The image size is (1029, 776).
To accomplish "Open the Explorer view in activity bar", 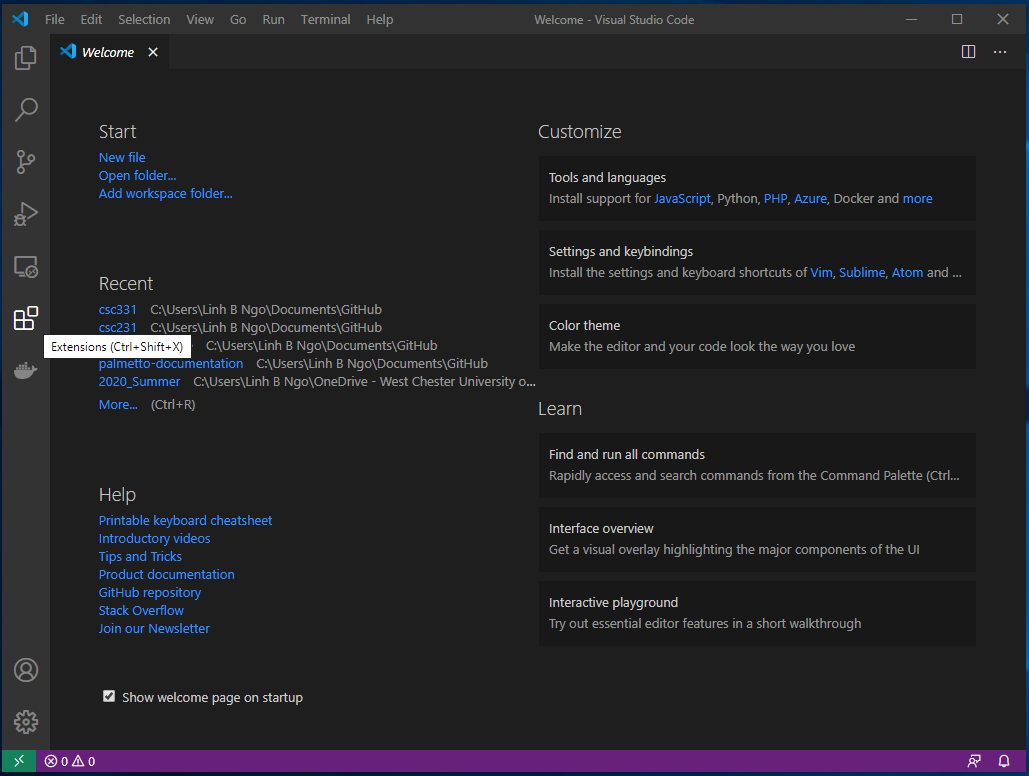I will point(26,58).
